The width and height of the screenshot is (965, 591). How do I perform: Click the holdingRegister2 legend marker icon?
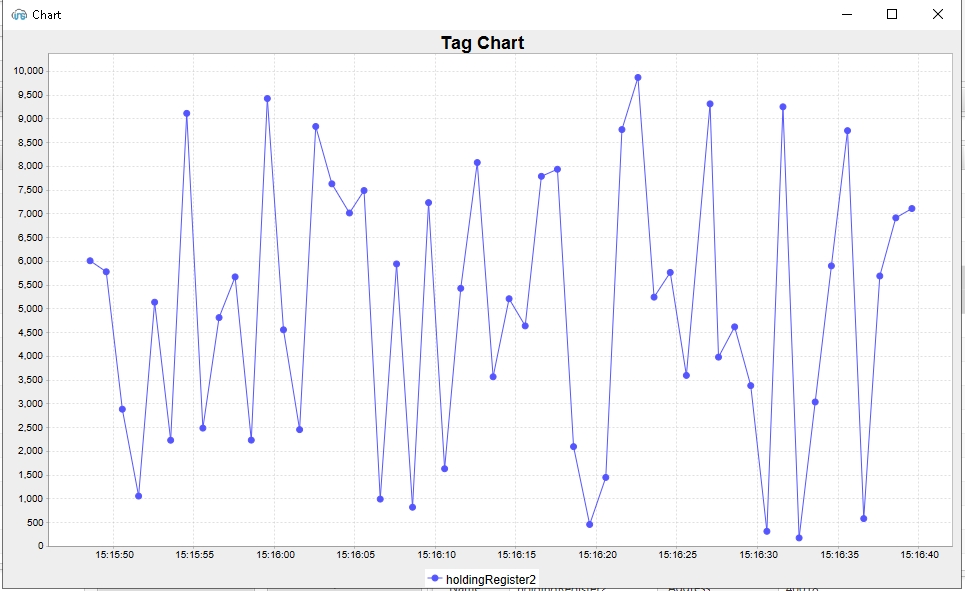(433, 579)
